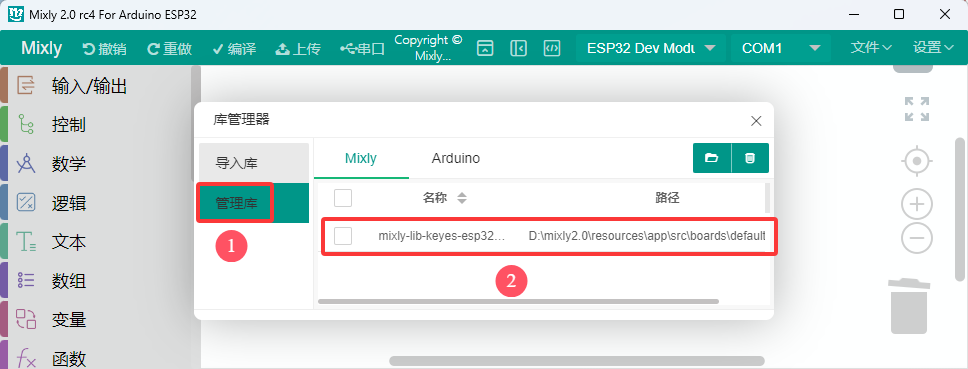
Task: Zoom out the workspace with minus icon
Action: 917,238
